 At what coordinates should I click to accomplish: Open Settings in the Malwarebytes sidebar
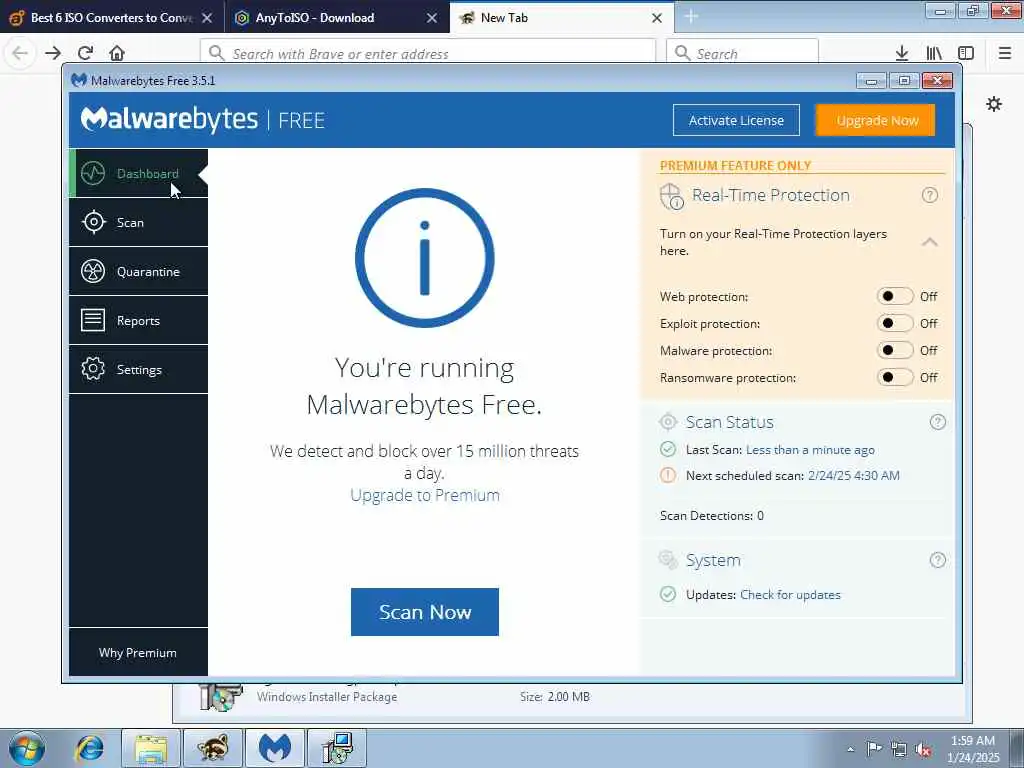pos(138,369)
